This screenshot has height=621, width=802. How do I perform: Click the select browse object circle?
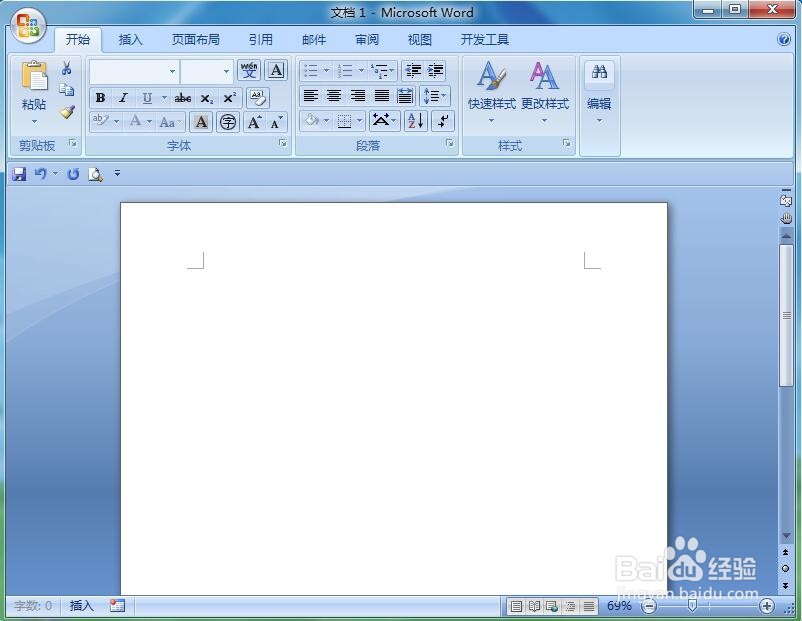[x=786, y=568]
